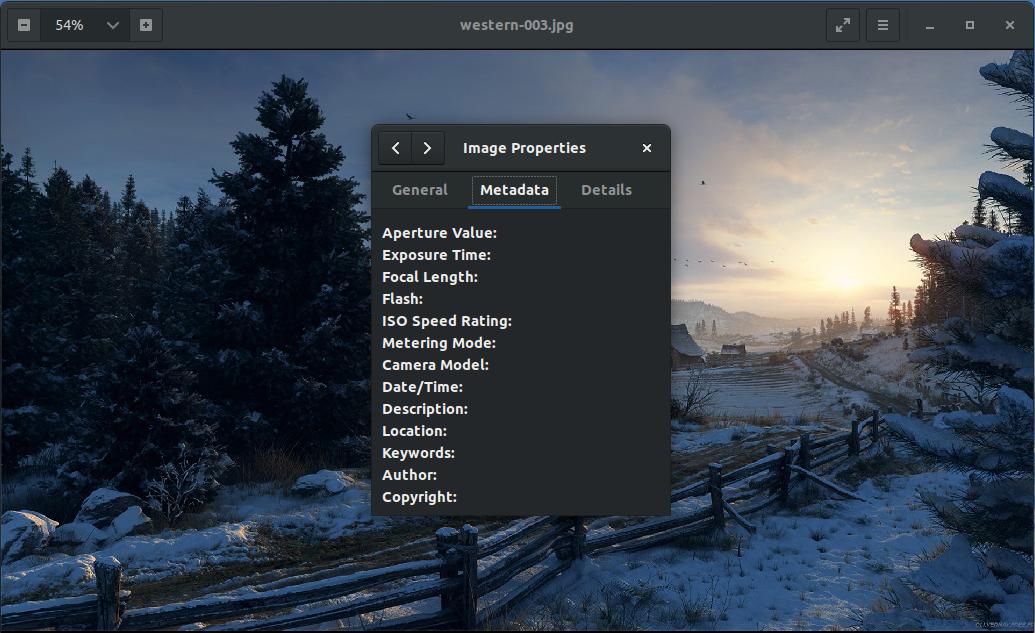
Task: Click the Flash label
Action: click(x=403, y=299)
